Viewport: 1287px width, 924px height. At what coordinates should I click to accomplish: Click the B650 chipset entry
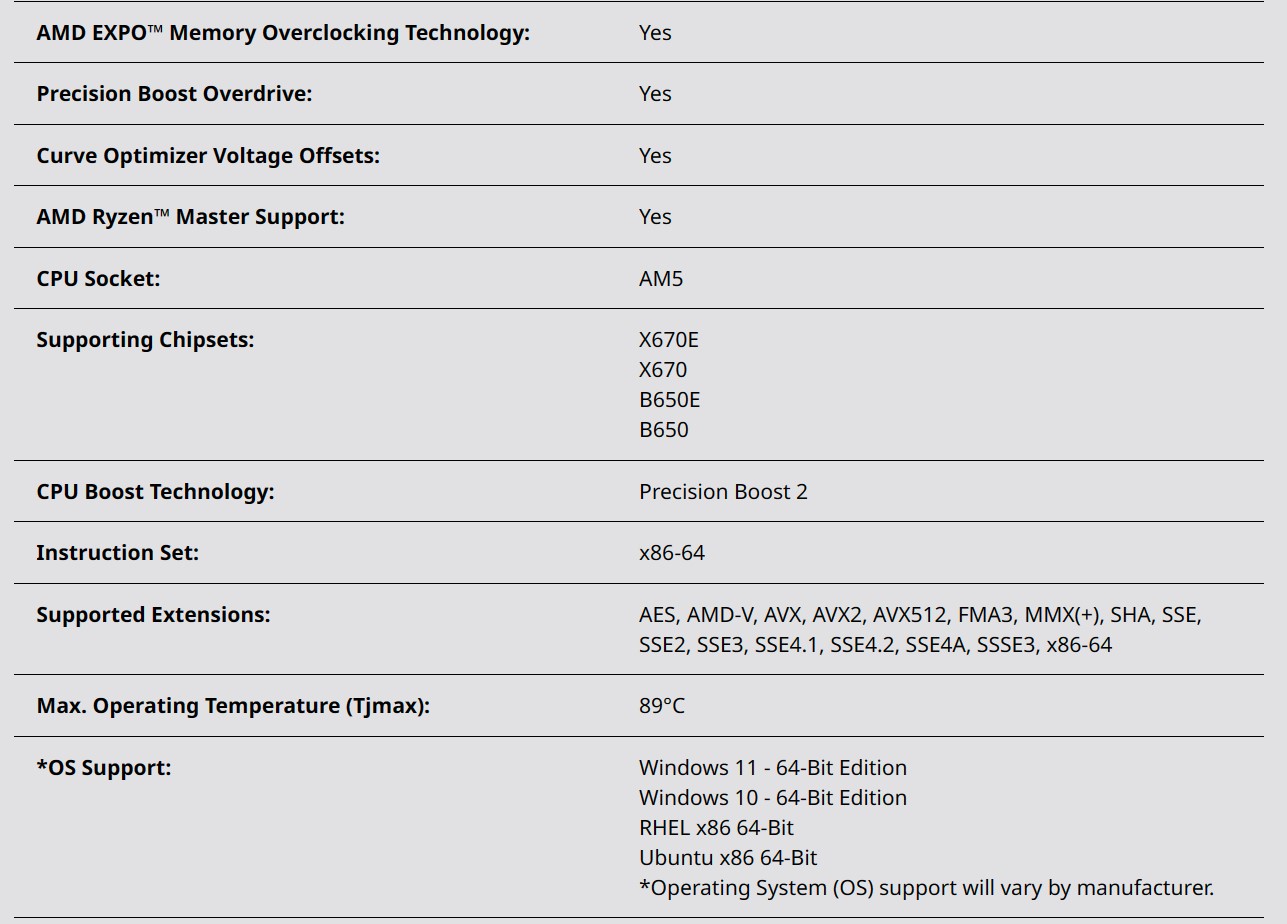click(x=664, y=430)
